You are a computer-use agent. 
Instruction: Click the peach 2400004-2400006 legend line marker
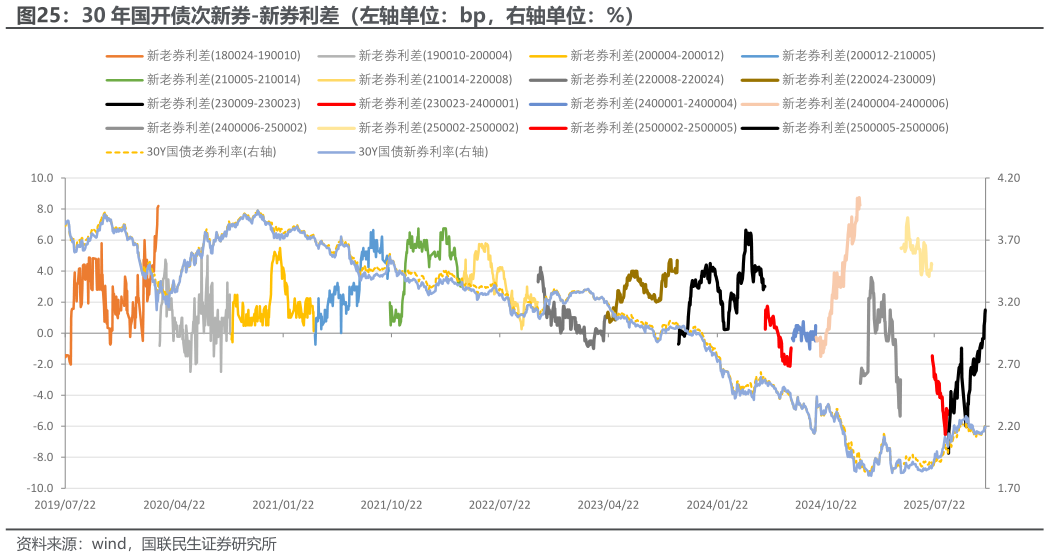click(759, 104)
